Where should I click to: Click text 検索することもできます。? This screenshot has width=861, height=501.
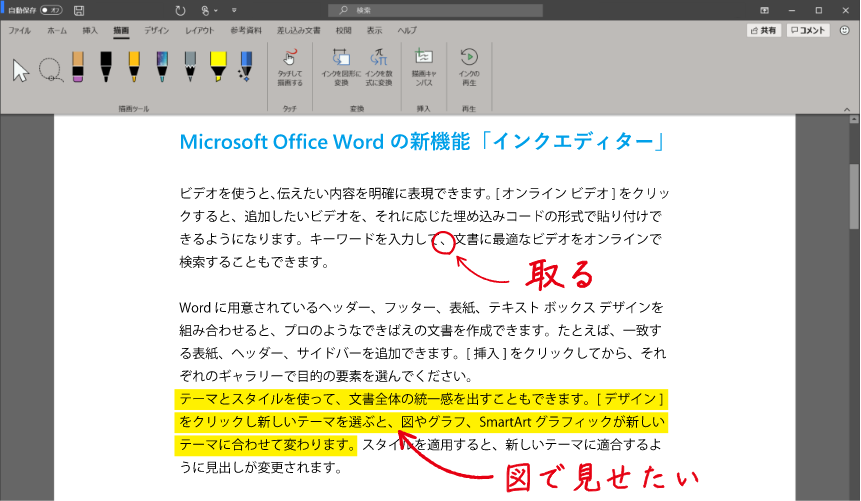coord(255,262)
